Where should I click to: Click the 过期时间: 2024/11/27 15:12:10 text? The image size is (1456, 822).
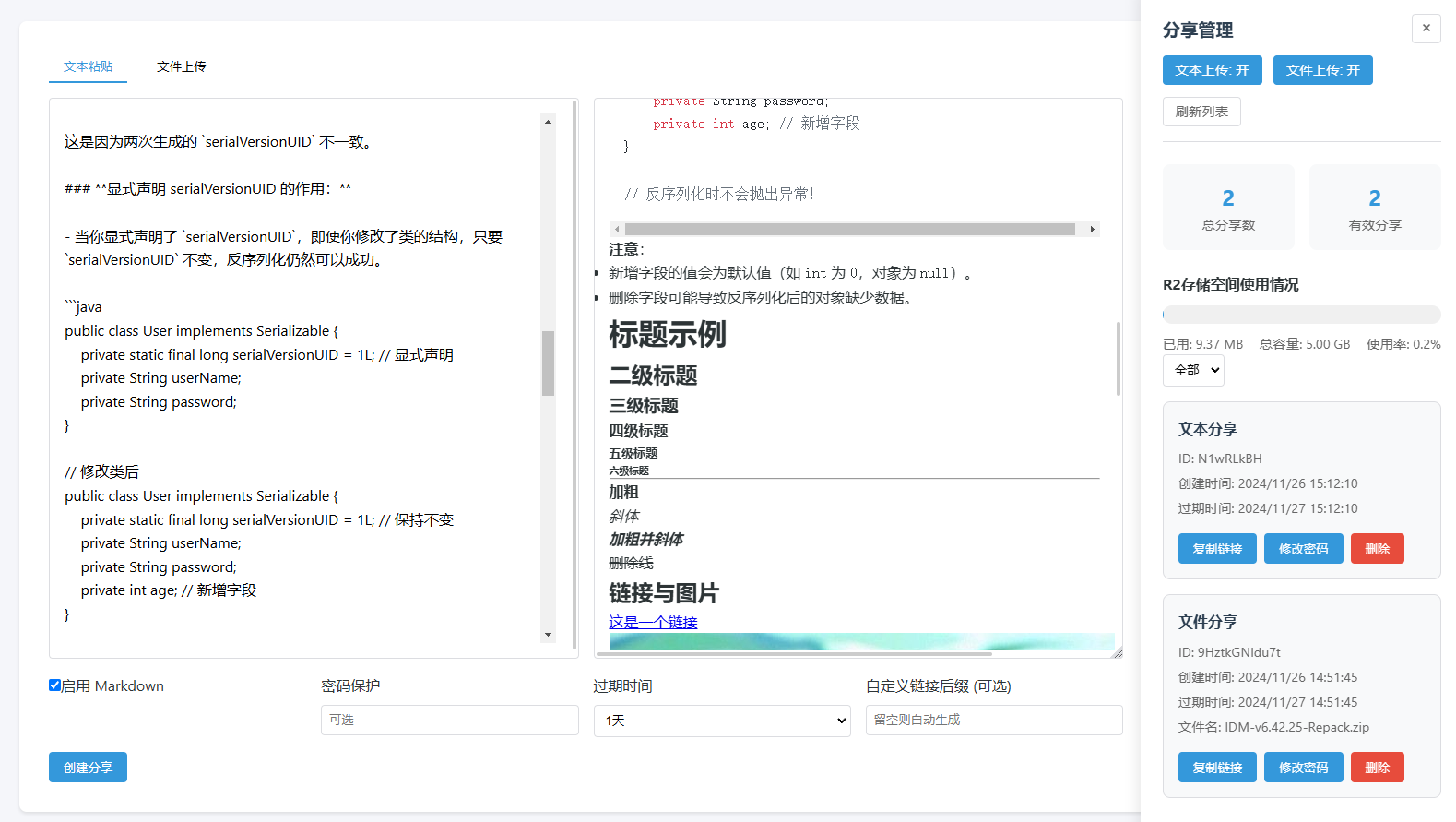[1268, 508]
